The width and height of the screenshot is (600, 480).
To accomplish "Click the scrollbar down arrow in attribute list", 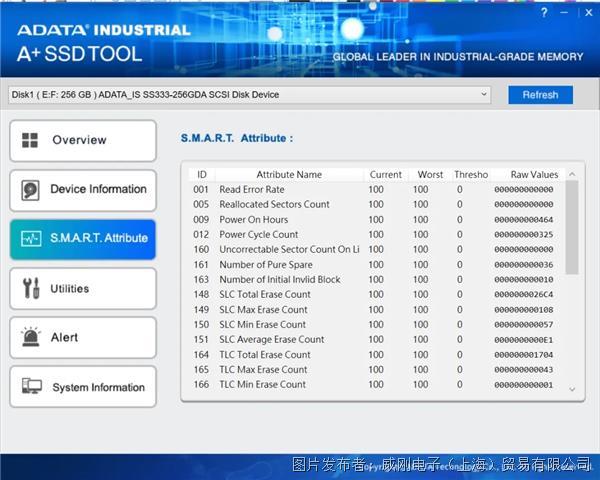I will (573, 389).
